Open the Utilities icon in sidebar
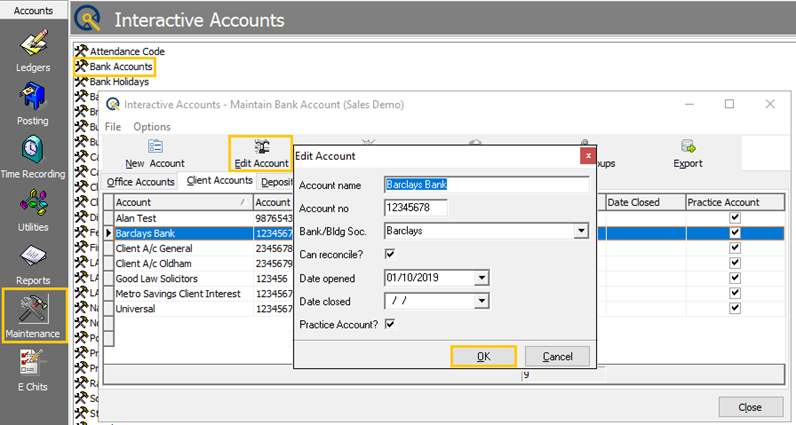Viewport: 796px width, 425px height. [34, 203]
